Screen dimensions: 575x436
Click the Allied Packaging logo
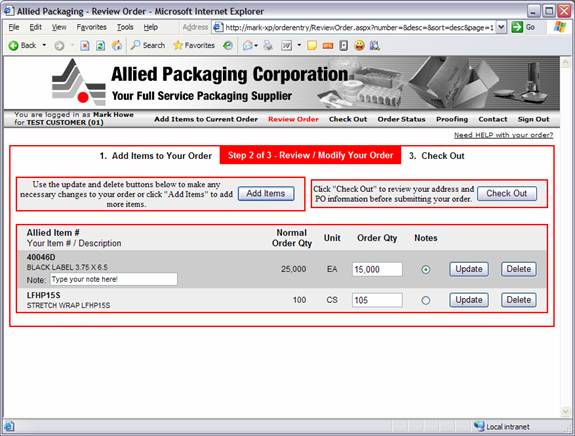(78, 83)
